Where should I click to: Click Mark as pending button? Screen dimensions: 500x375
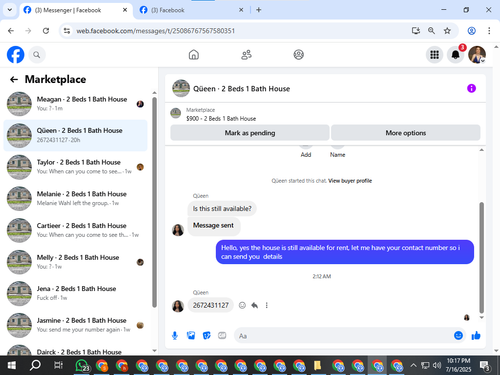point(250,133)
